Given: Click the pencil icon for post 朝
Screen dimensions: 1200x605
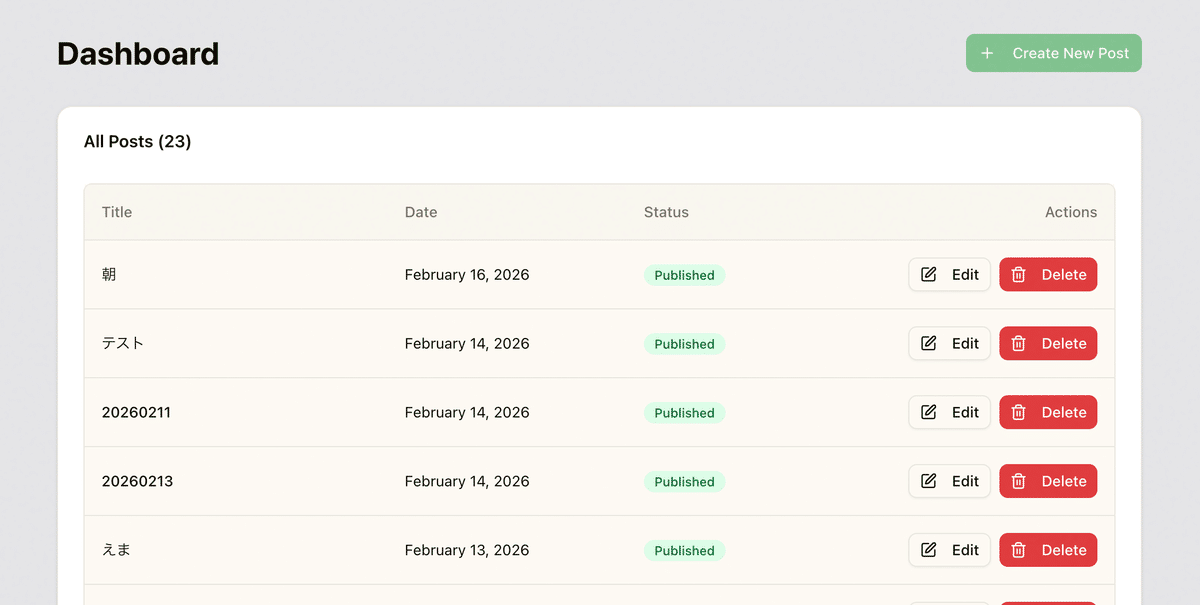Looking at the screenshot, I should pos(929,274).
